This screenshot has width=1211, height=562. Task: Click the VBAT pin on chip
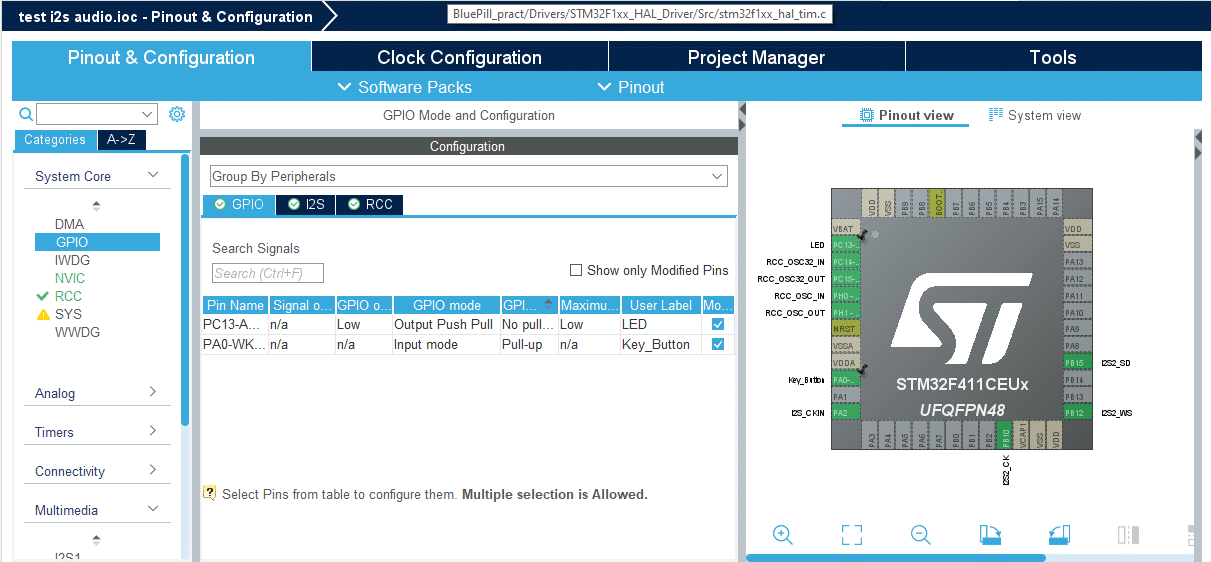(845, 227)
